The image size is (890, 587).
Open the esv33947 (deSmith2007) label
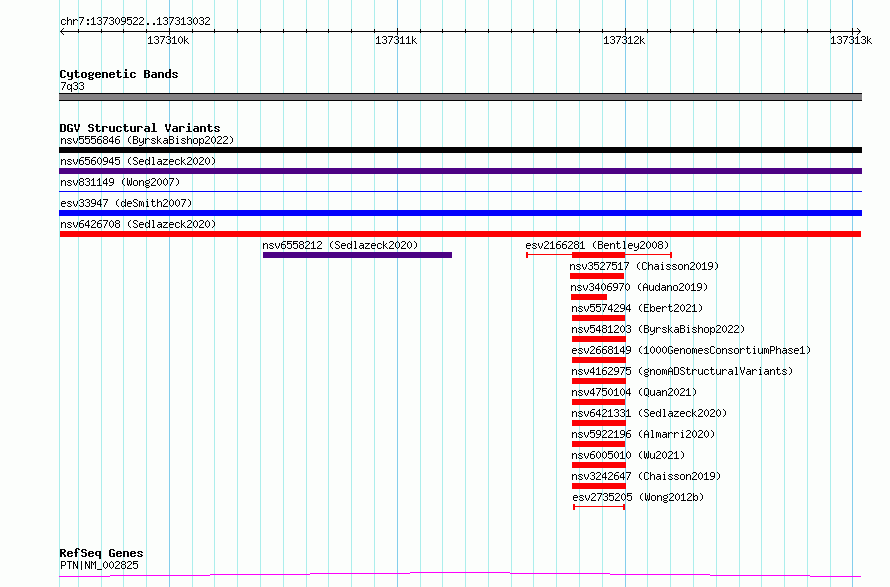coord(126,203)
